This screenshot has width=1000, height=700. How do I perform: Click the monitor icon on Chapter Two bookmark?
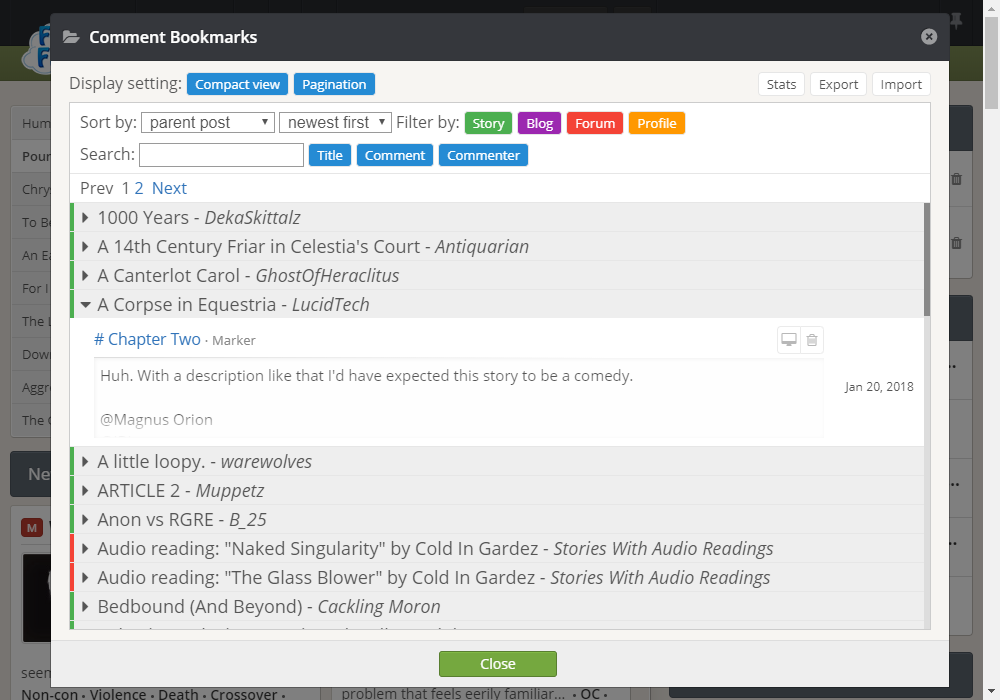(x=789, y=340)
